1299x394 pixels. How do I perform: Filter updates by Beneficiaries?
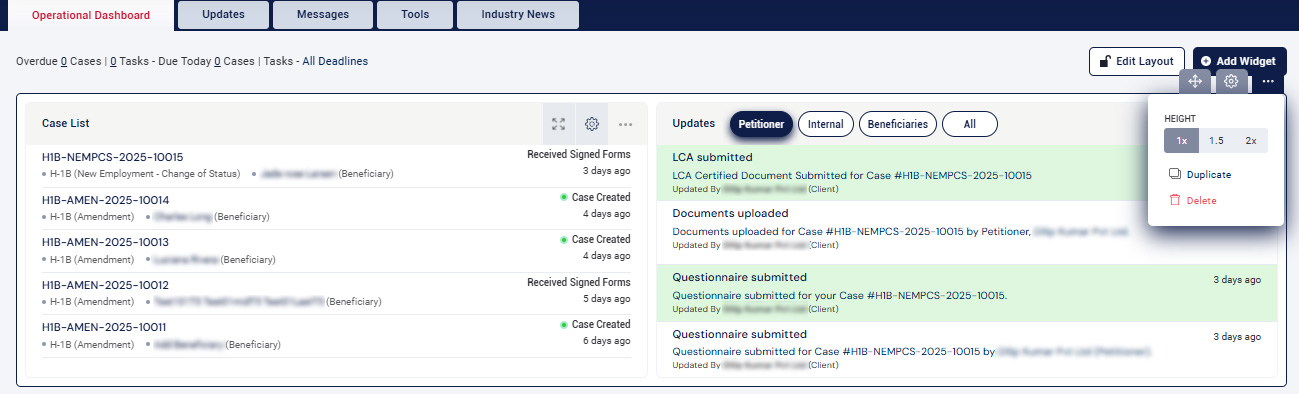pyautogui.click(x=898, y=124)
